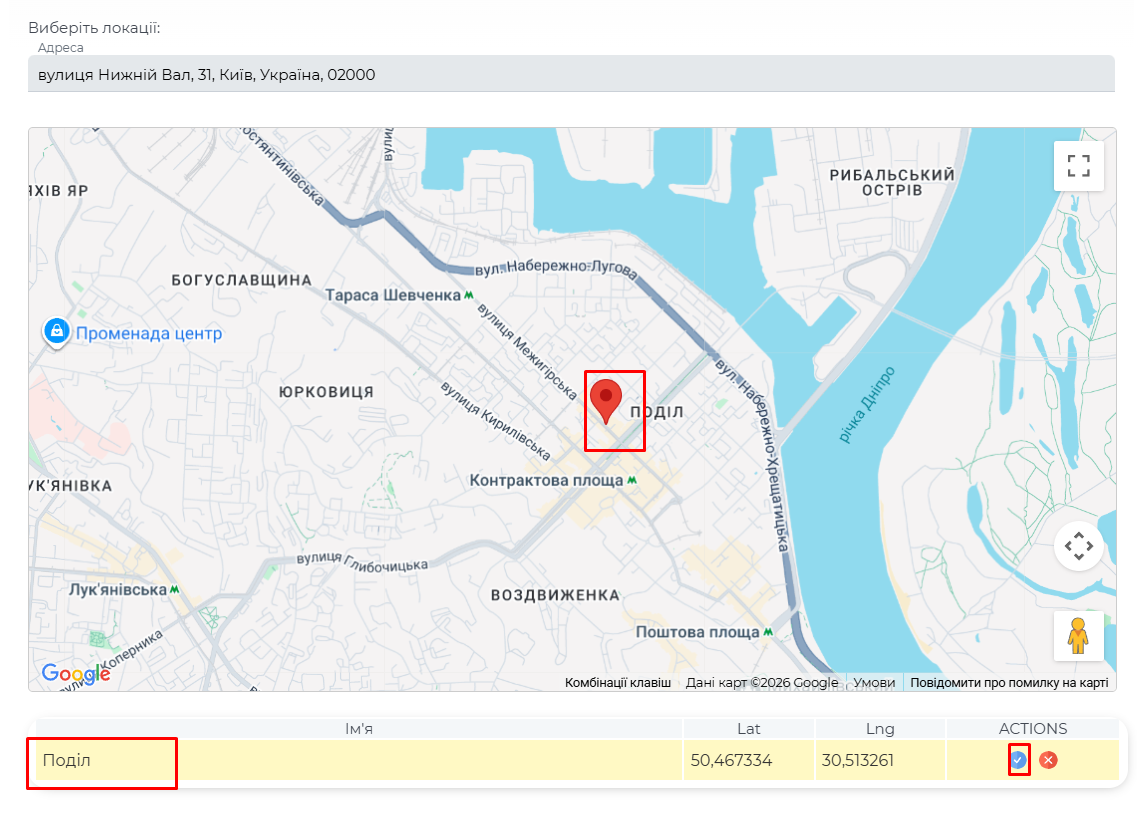The width and height of the screenshot is (1137, 837).
Task: Delete the Поділ row with the red X
Action: pyautogui.click(x=1048, y=760)
